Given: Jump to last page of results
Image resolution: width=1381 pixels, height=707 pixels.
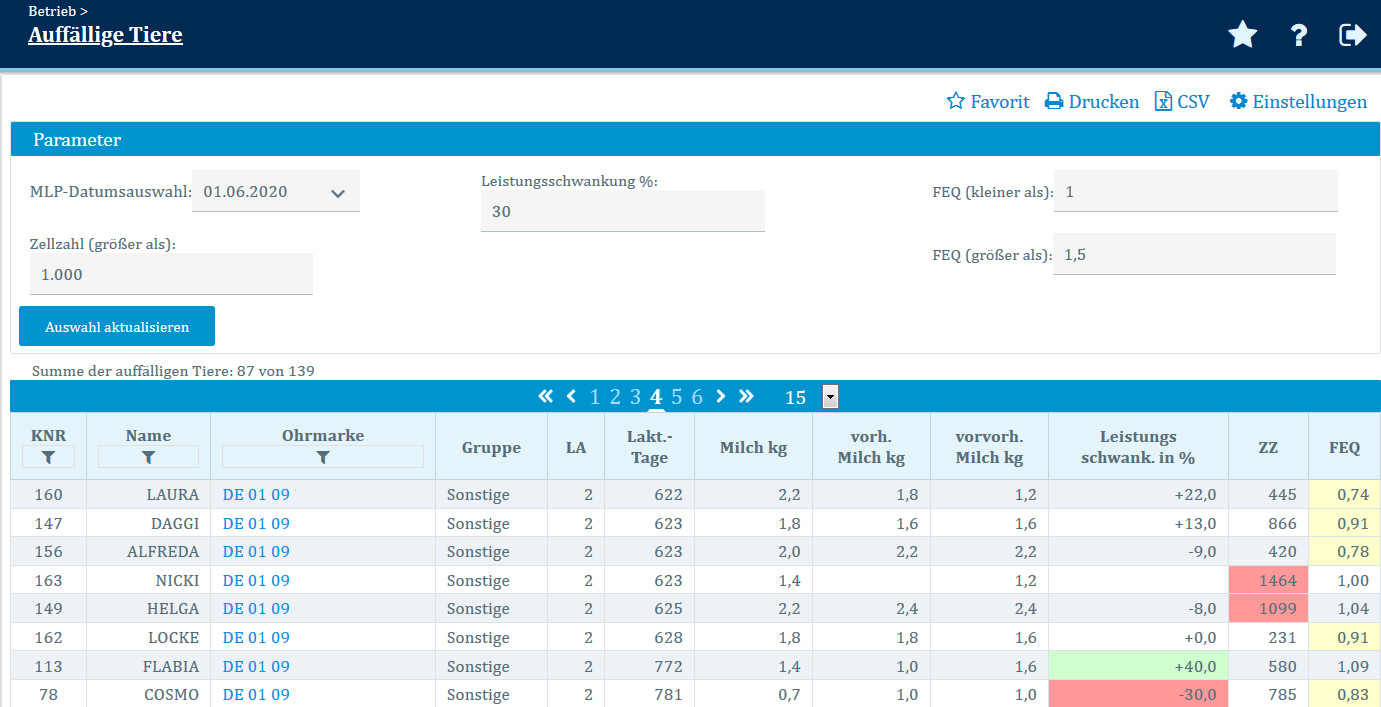Looking at the screenshot, I should tap(746, 397).
